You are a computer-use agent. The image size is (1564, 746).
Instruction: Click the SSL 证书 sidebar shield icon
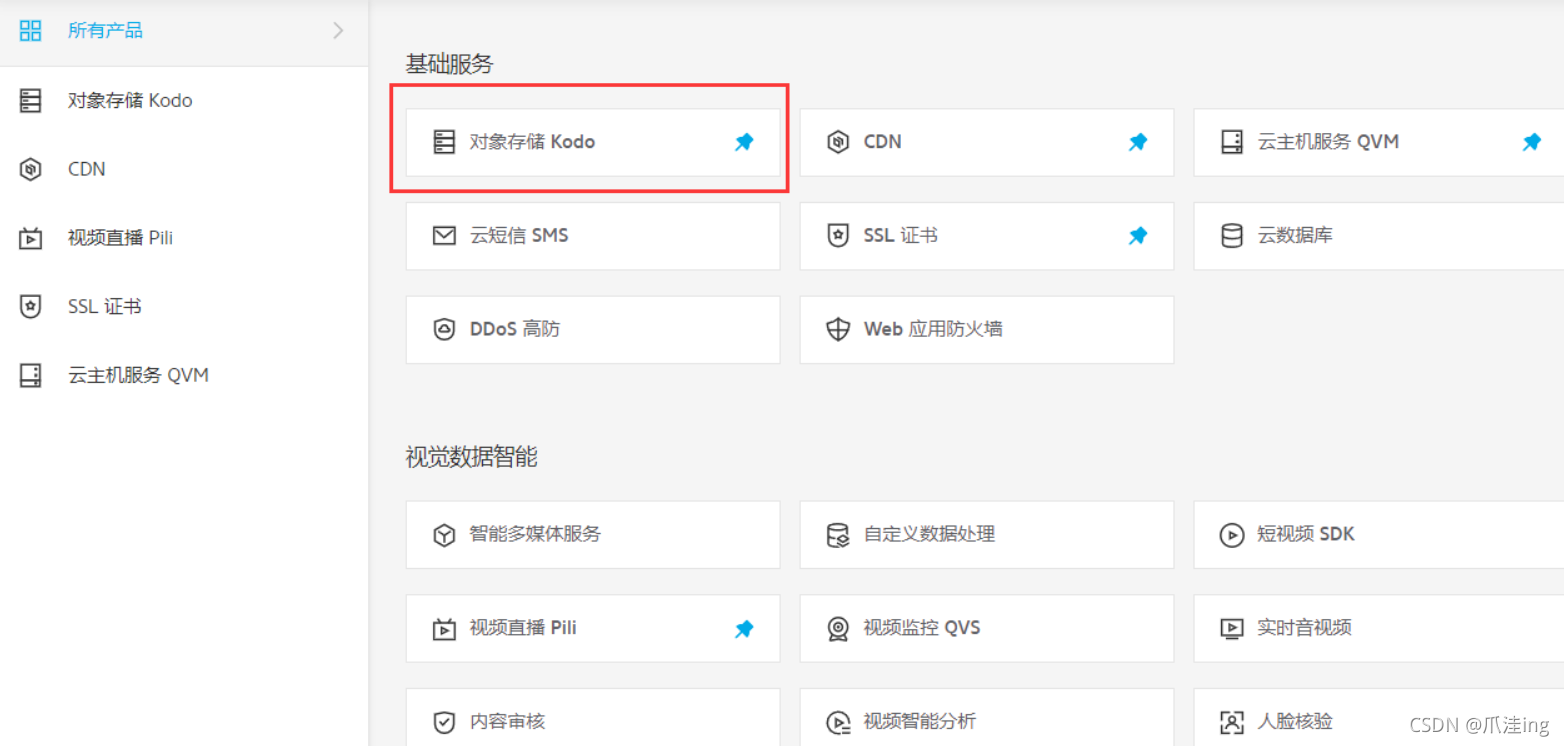pos(31,306)
